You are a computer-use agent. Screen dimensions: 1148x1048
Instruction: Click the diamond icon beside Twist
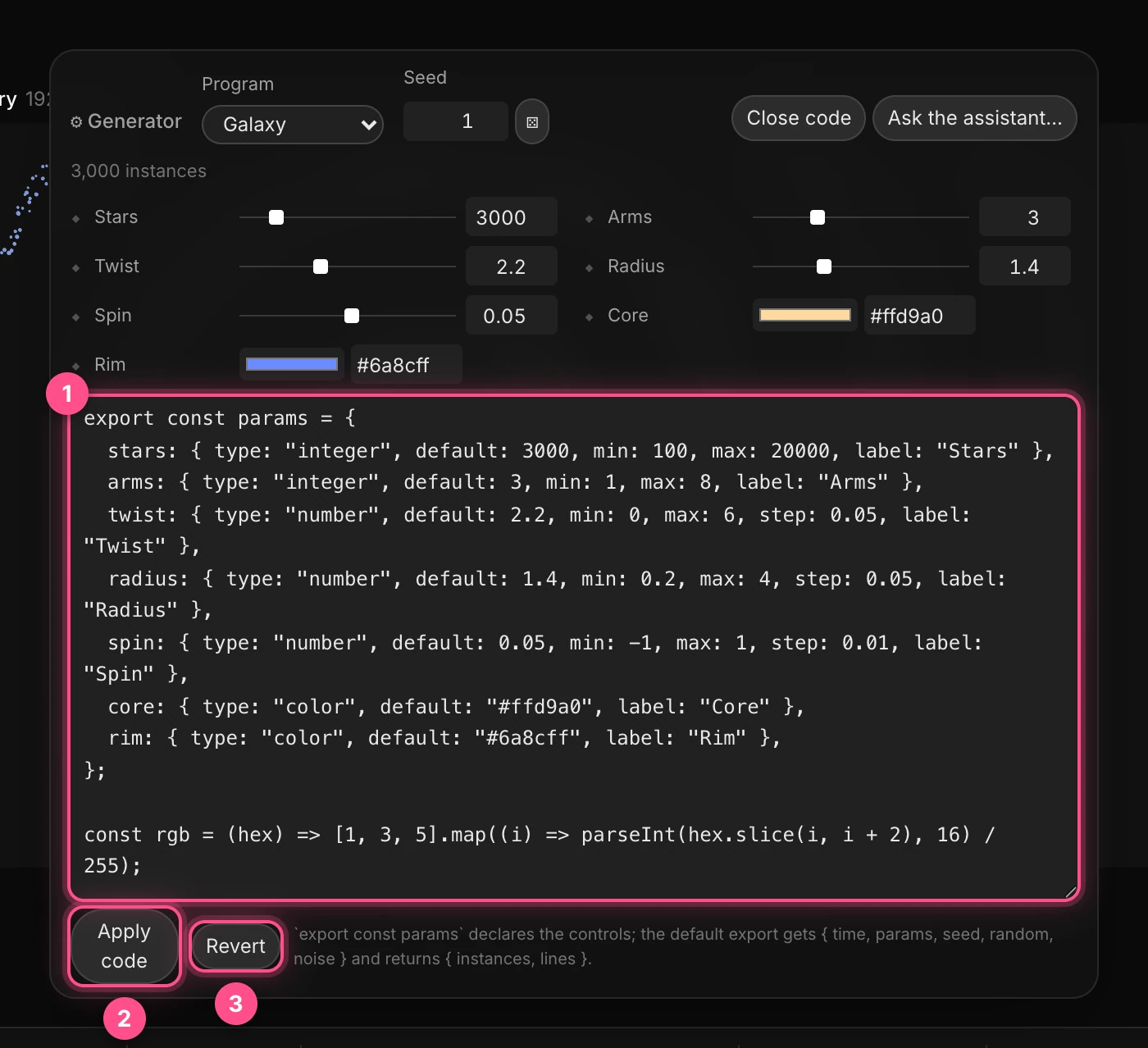point(76,267)
